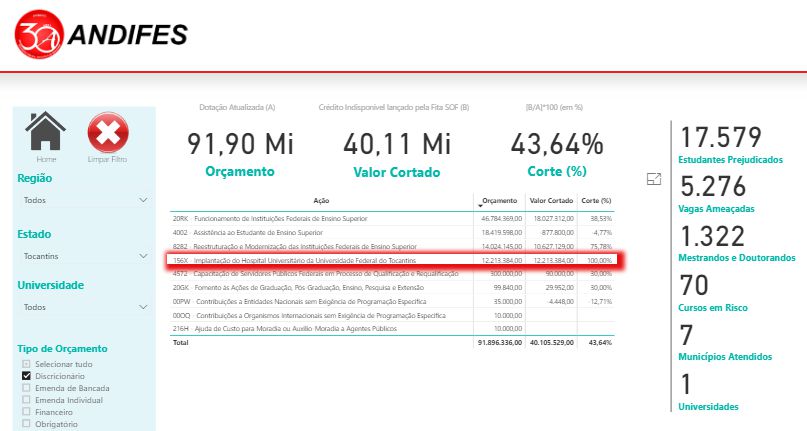Tick the Emenda Individual checkbox
The height and width of the screenshot is (431, 807).
pos(27,399)
